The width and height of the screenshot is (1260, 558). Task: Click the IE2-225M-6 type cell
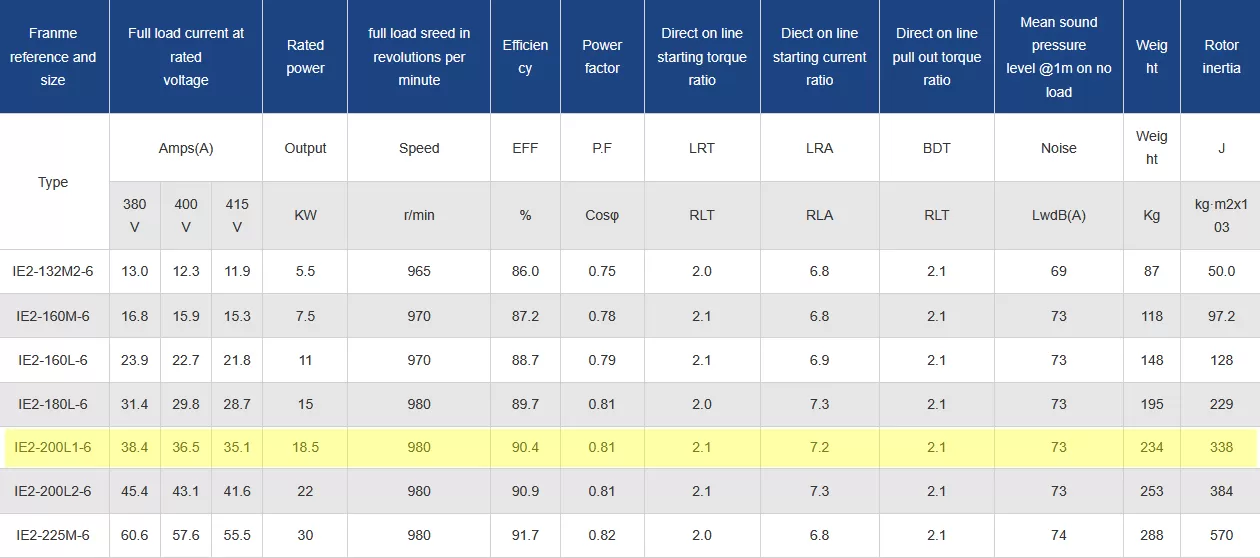(x=53, y=535)
